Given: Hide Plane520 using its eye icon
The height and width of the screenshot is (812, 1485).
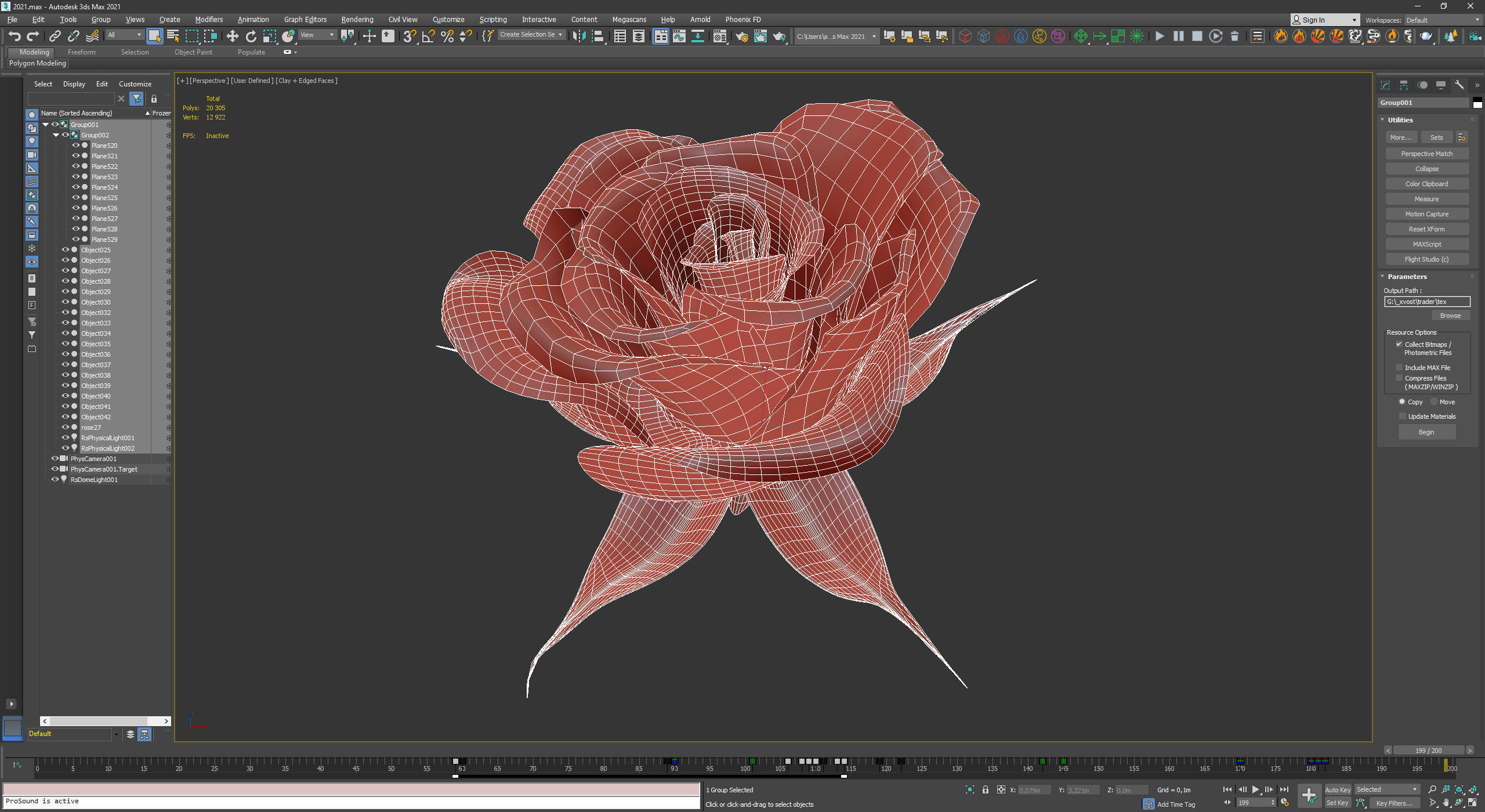Looking at the screenshot, I should click(75, 146).
